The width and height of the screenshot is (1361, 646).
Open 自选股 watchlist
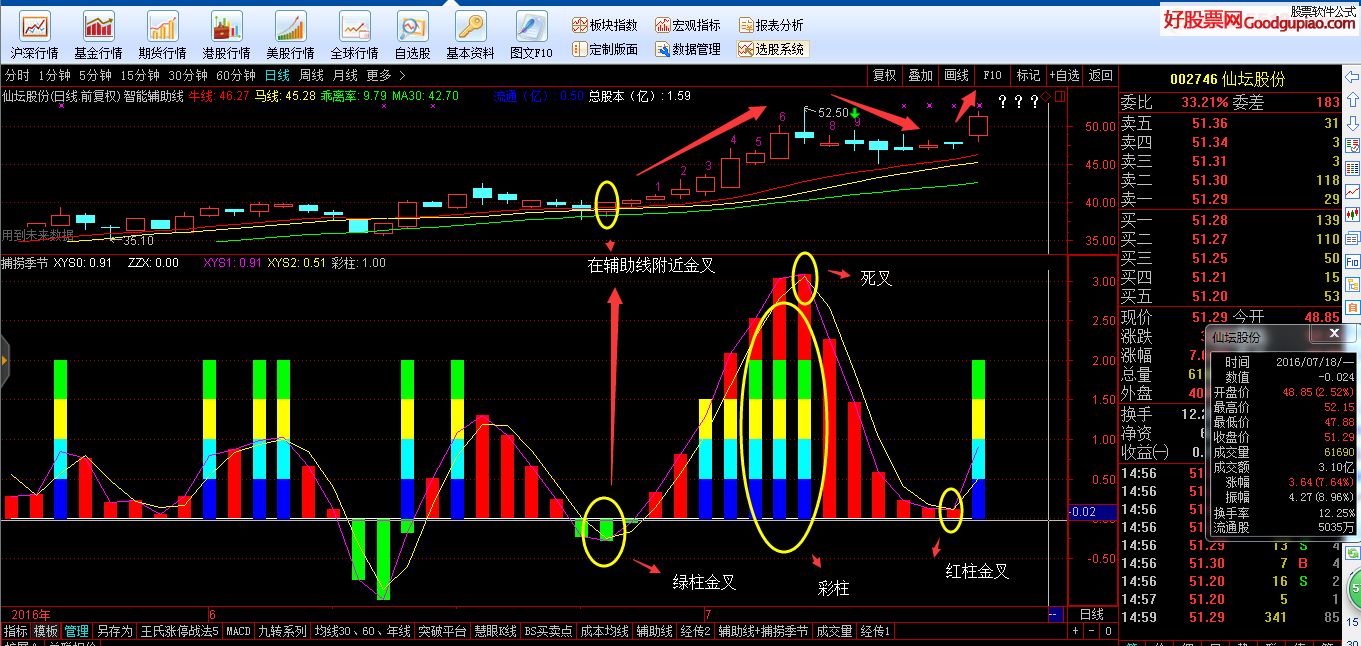click(x=413, y=36)
